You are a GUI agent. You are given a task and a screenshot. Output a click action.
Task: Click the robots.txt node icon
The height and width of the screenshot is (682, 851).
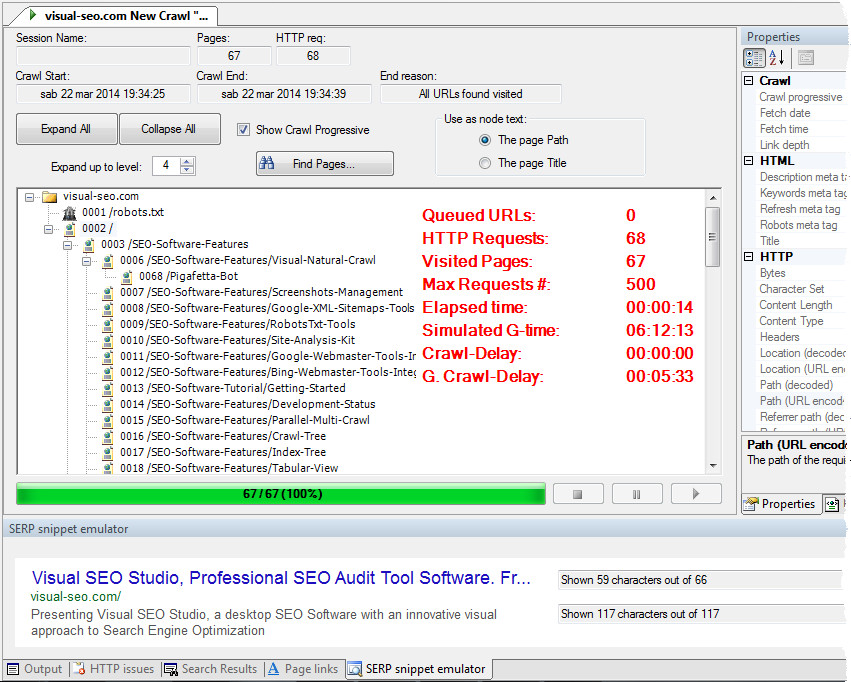69,213
